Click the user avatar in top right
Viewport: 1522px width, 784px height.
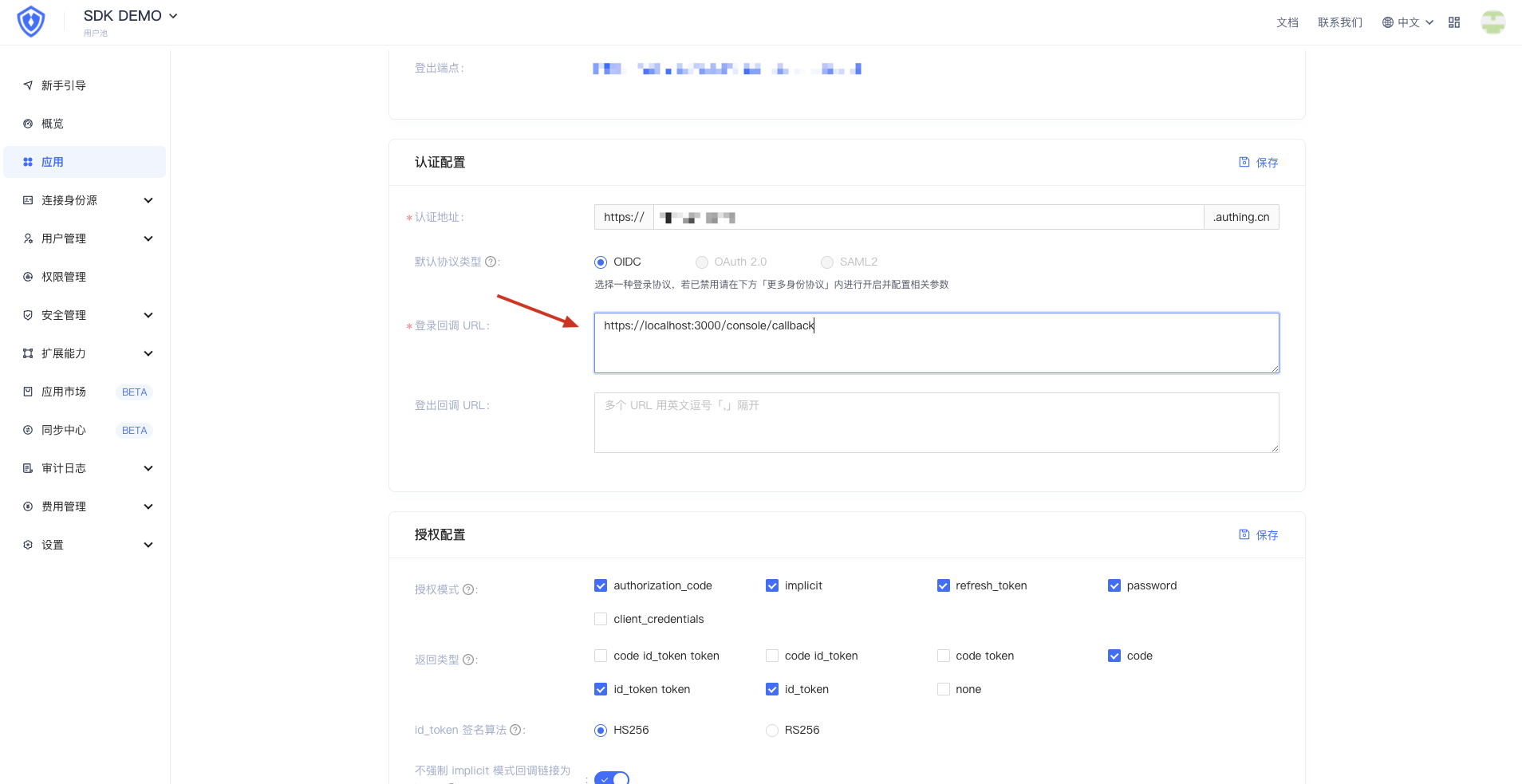click(x=1493, y=22)
